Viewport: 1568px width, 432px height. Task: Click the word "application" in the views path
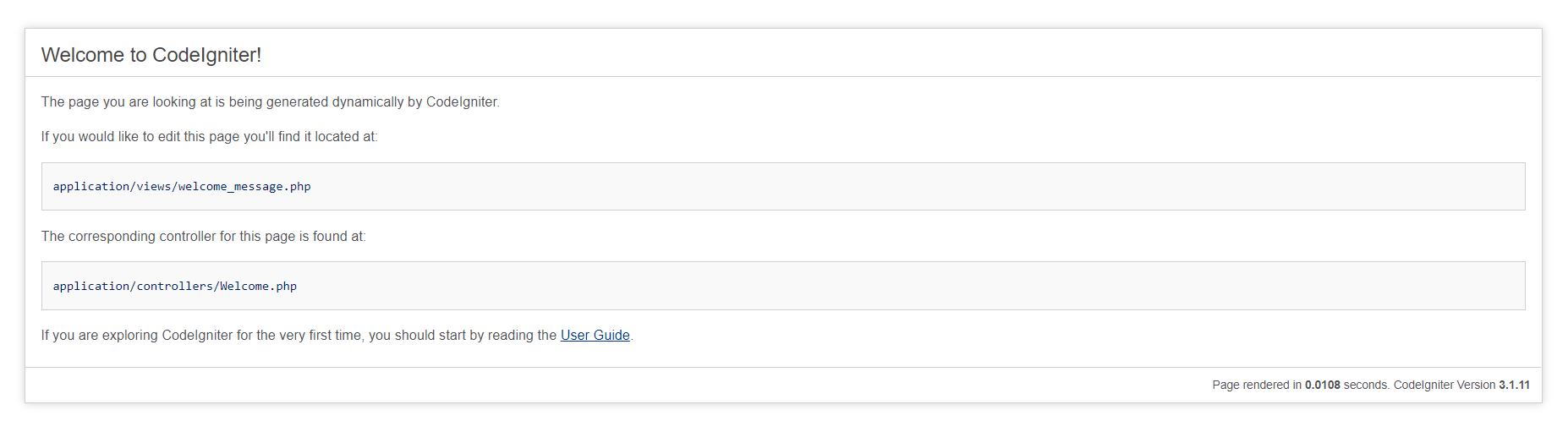91,187
